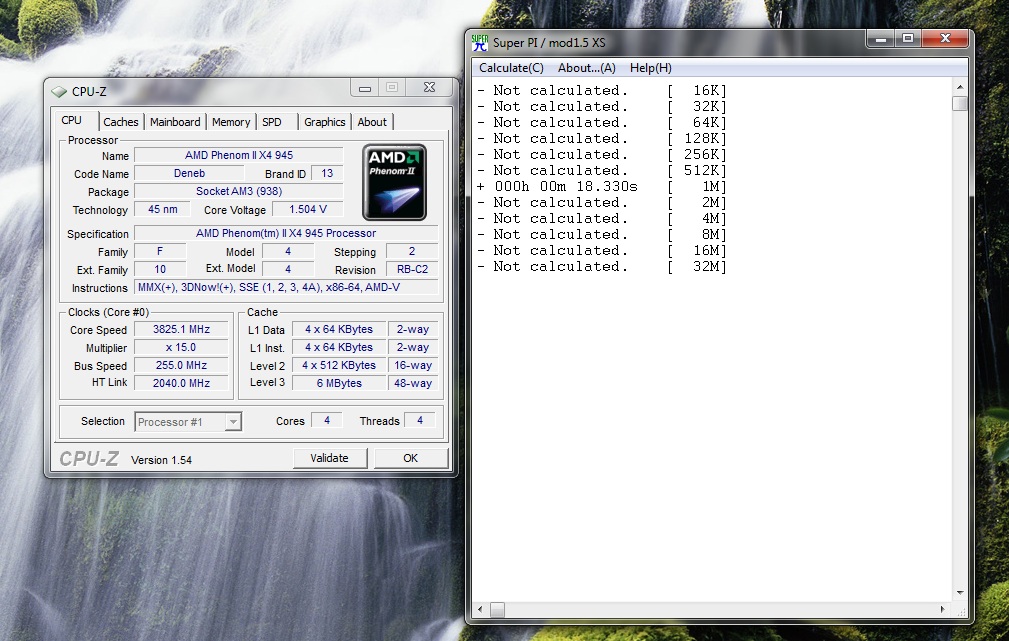Open the Calculate(C) menu in Super PI
1009x641 pixels.
tap(511, 68)
